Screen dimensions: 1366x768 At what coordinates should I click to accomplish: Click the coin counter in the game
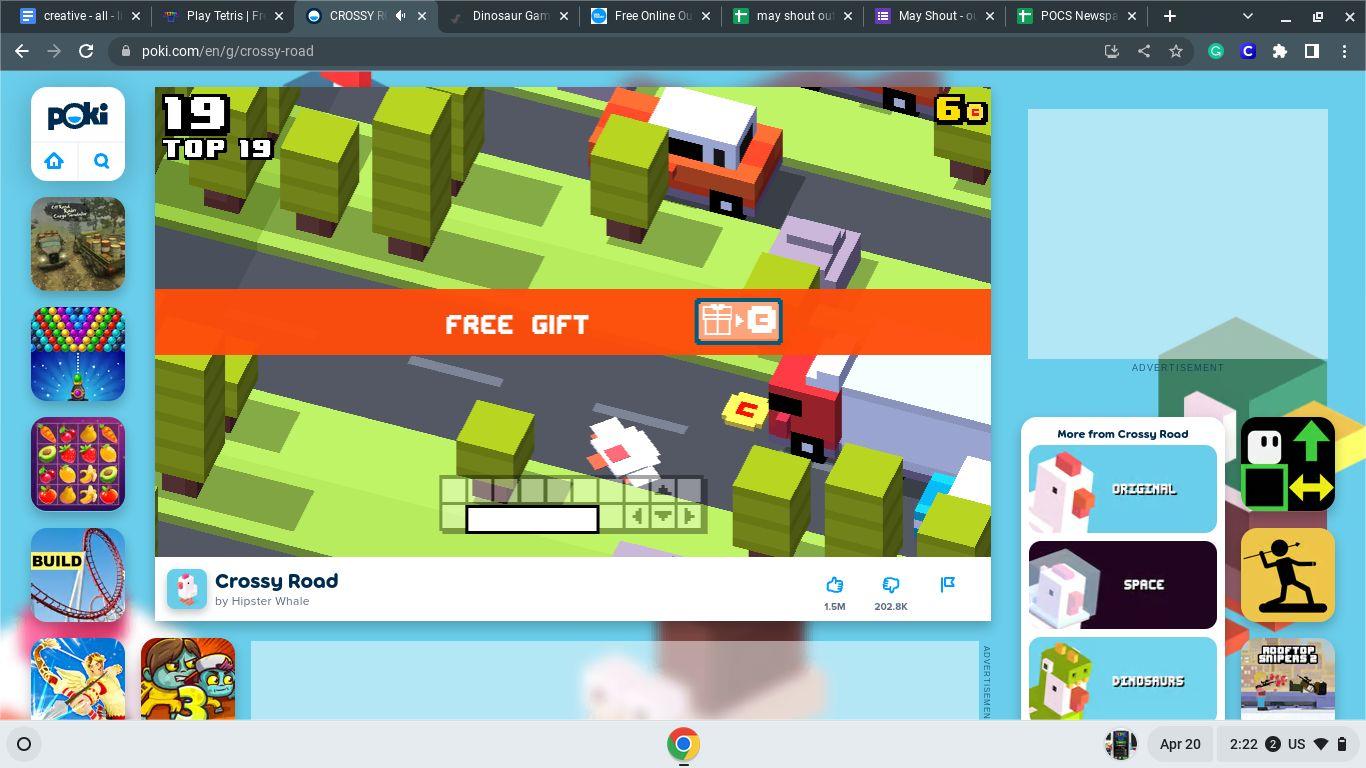pyautogui.click(x=960, y=110)
